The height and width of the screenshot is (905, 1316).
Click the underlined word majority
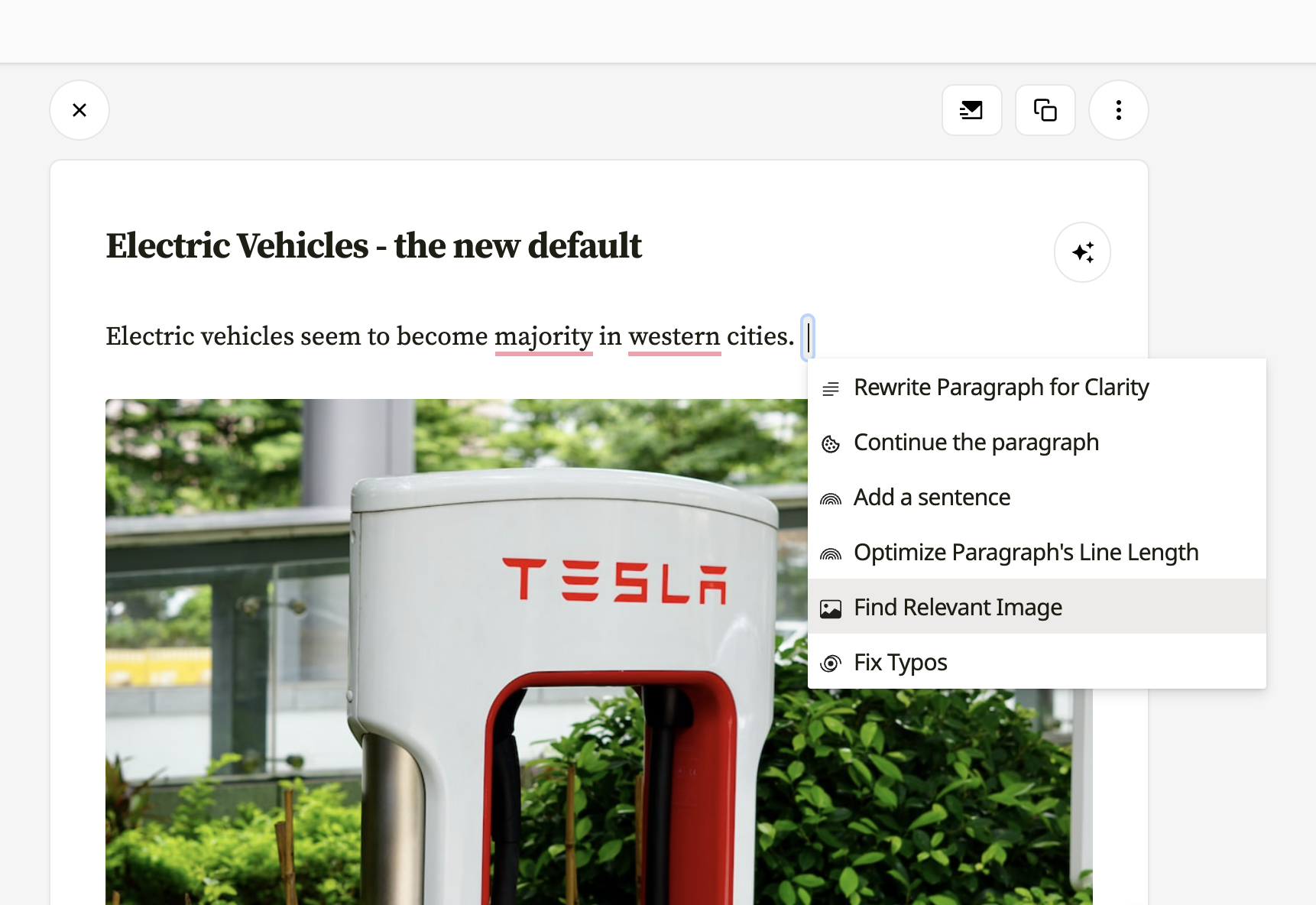click(x=543, y=337)
